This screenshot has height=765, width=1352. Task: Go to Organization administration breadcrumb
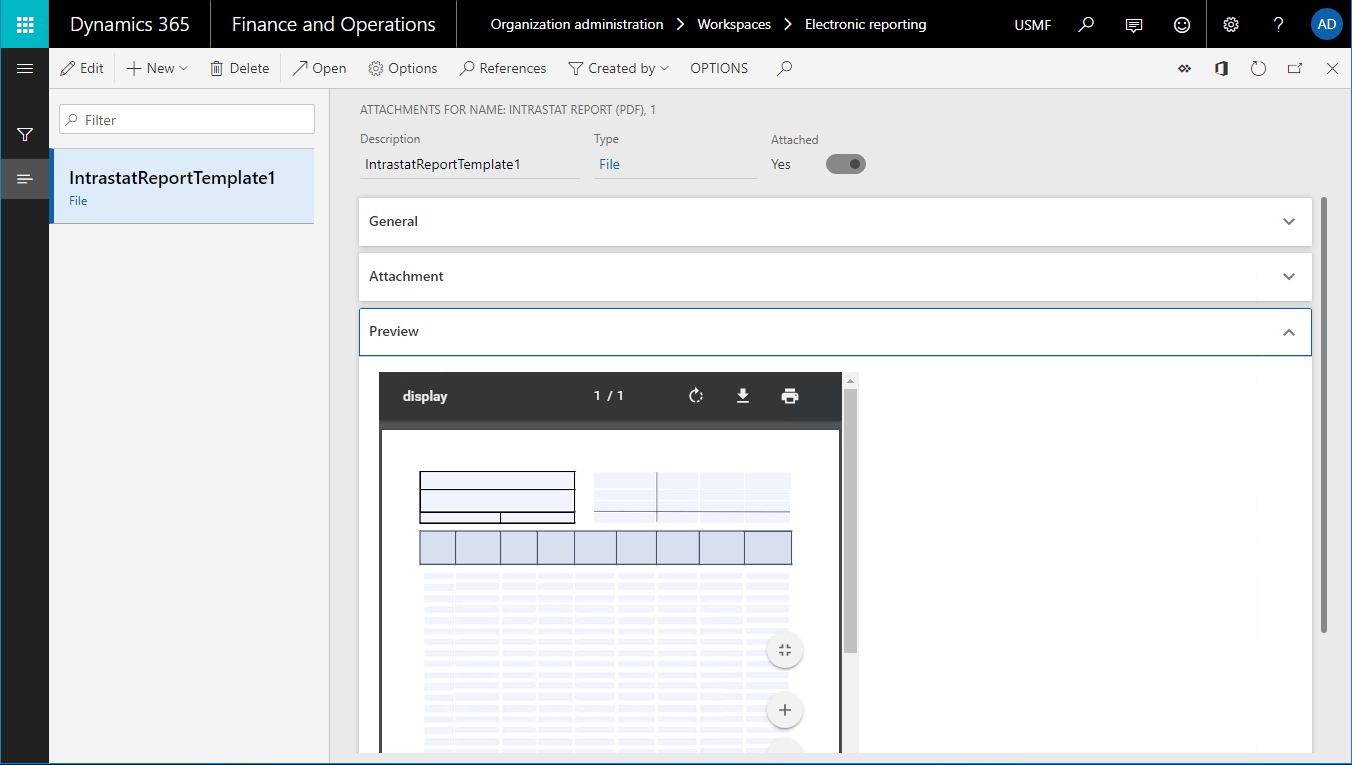(577, 24)
